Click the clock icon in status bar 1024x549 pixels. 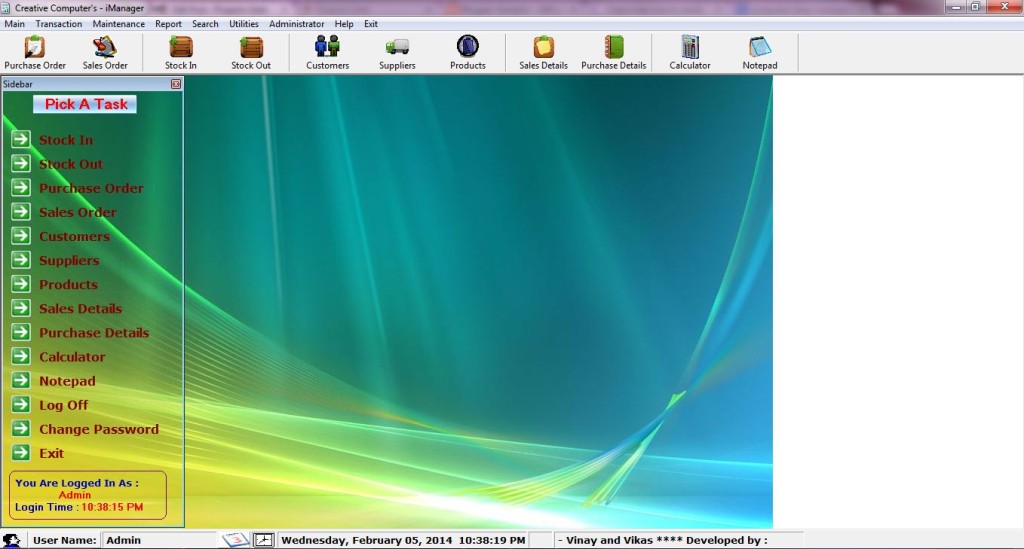[263, 540]
